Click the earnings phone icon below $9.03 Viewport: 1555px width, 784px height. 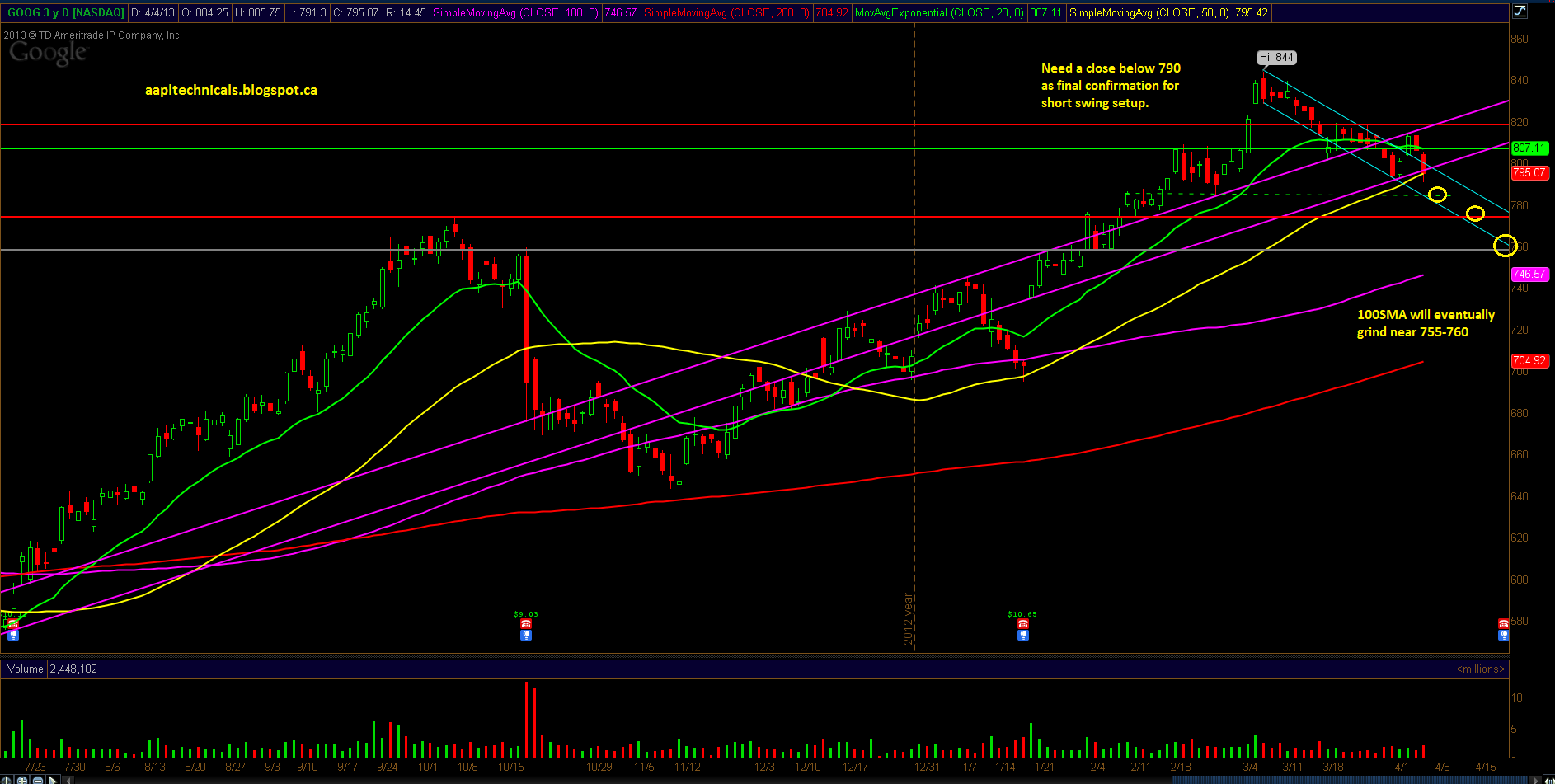pos(526,625)
